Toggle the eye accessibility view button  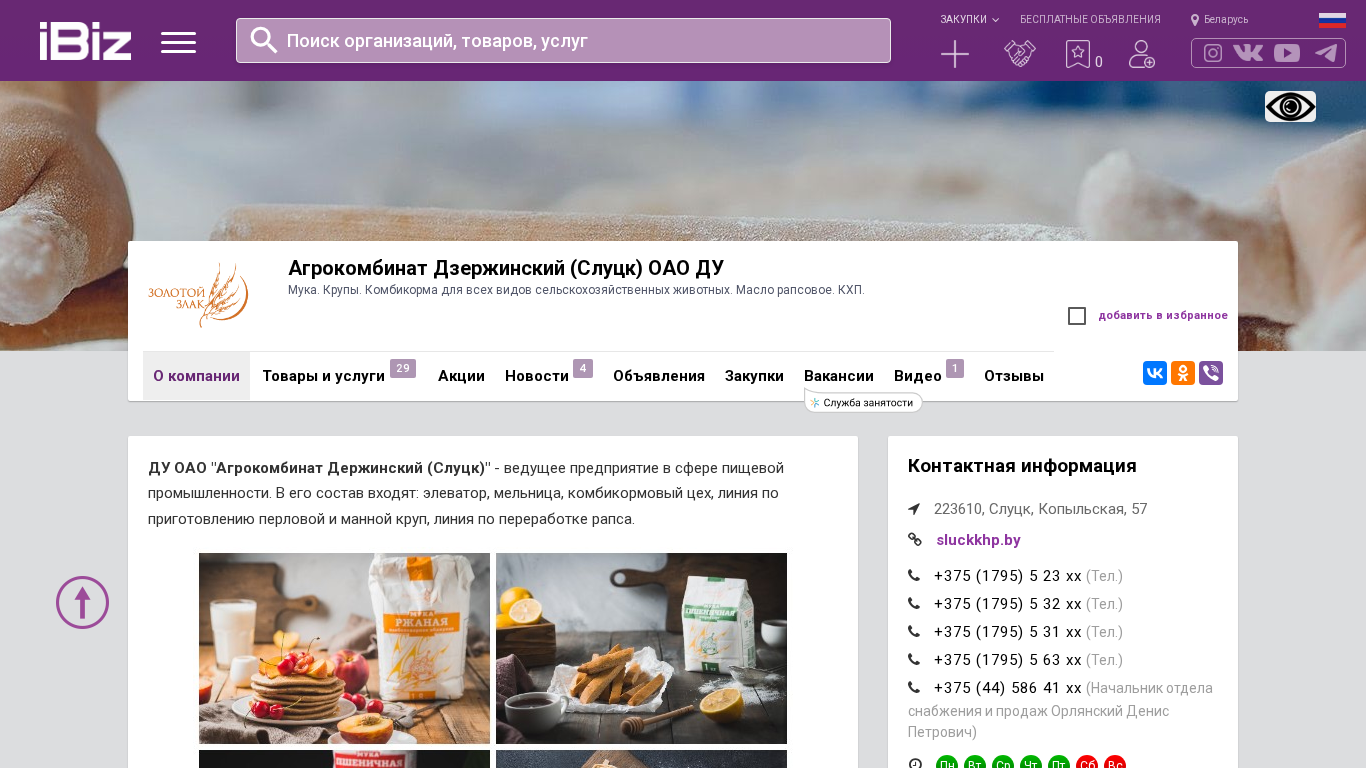tap(1290, 106)
